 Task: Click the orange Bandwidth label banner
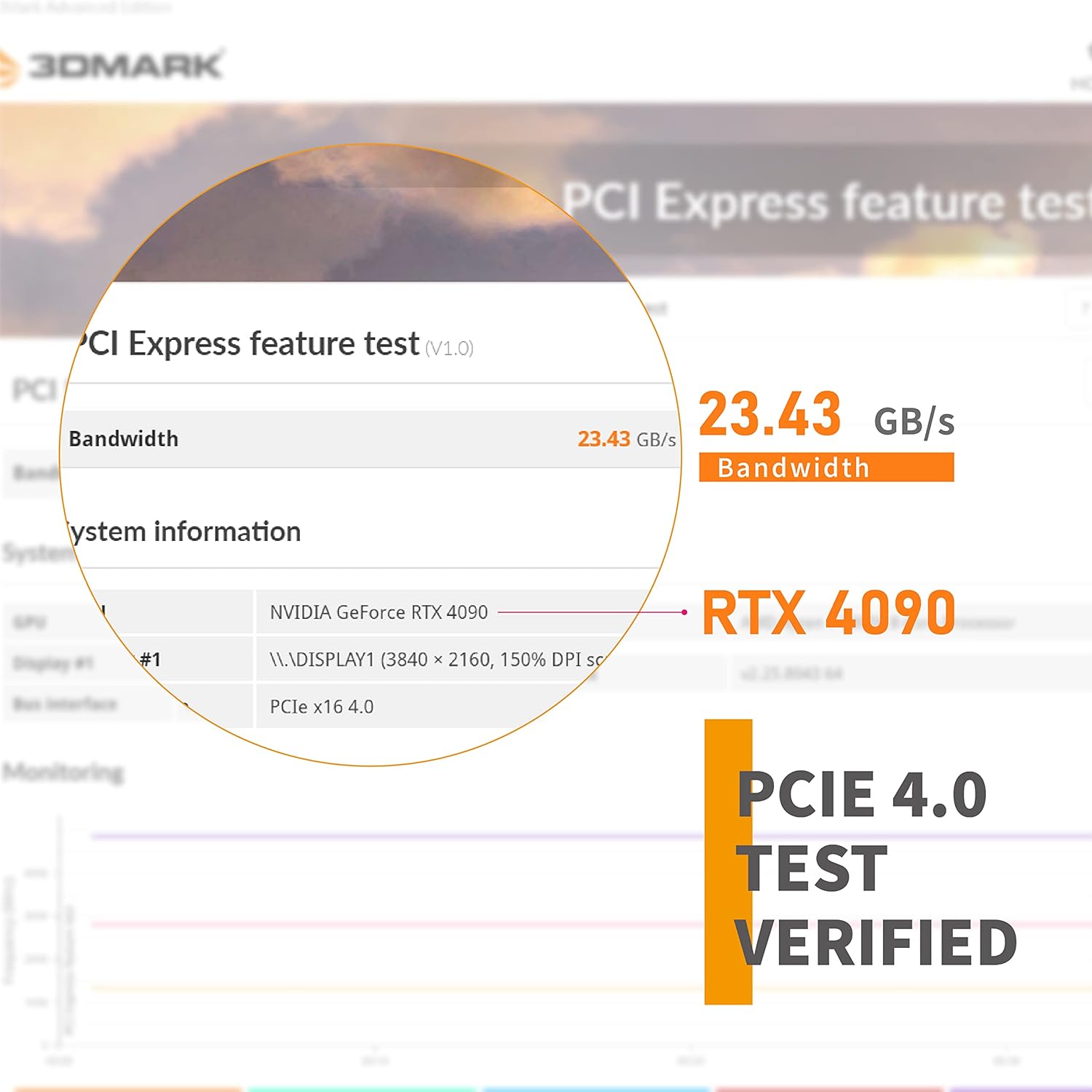coord(826,467)
